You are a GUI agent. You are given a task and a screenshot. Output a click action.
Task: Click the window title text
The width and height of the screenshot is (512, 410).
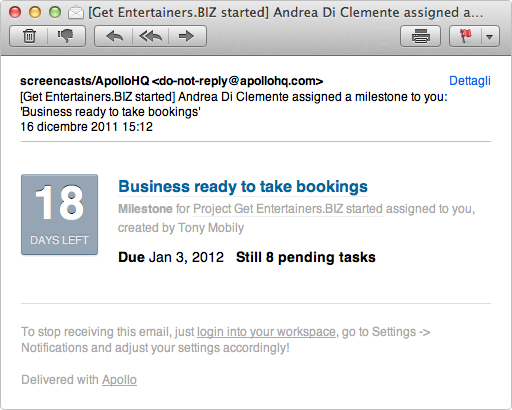286,13
